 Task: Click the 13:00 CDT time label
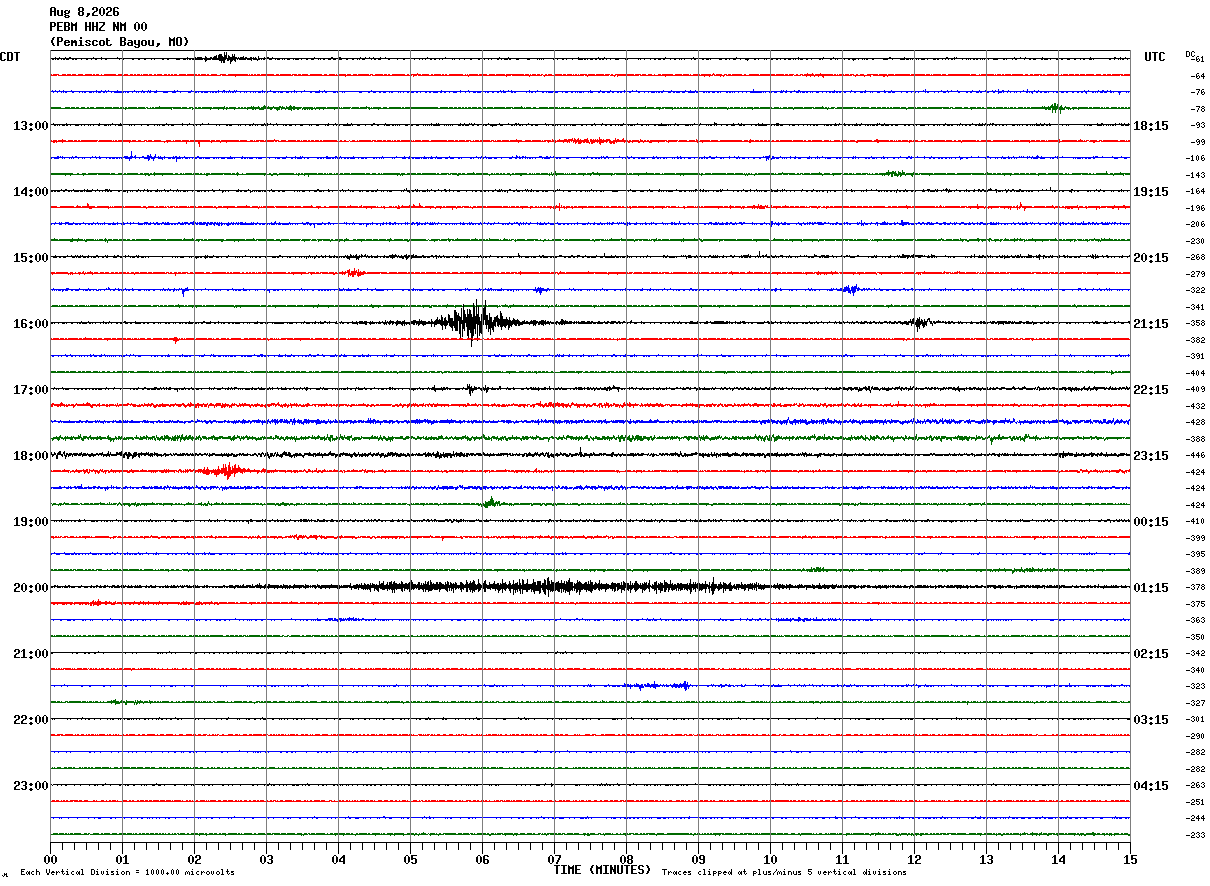[x=31, y=126]
